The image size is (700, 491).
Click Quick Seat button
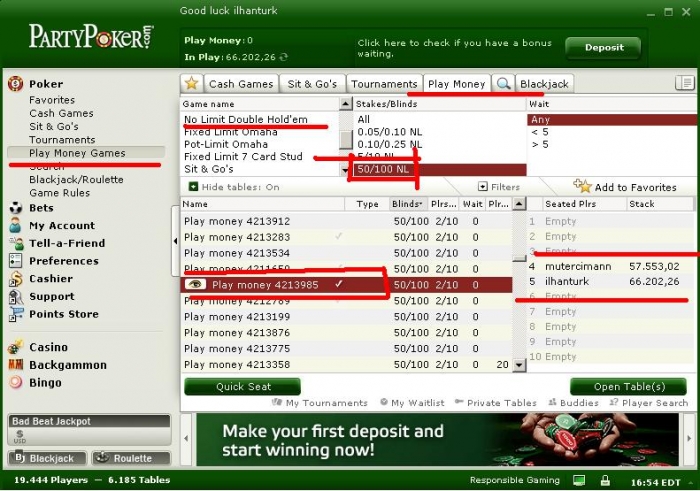242,387
